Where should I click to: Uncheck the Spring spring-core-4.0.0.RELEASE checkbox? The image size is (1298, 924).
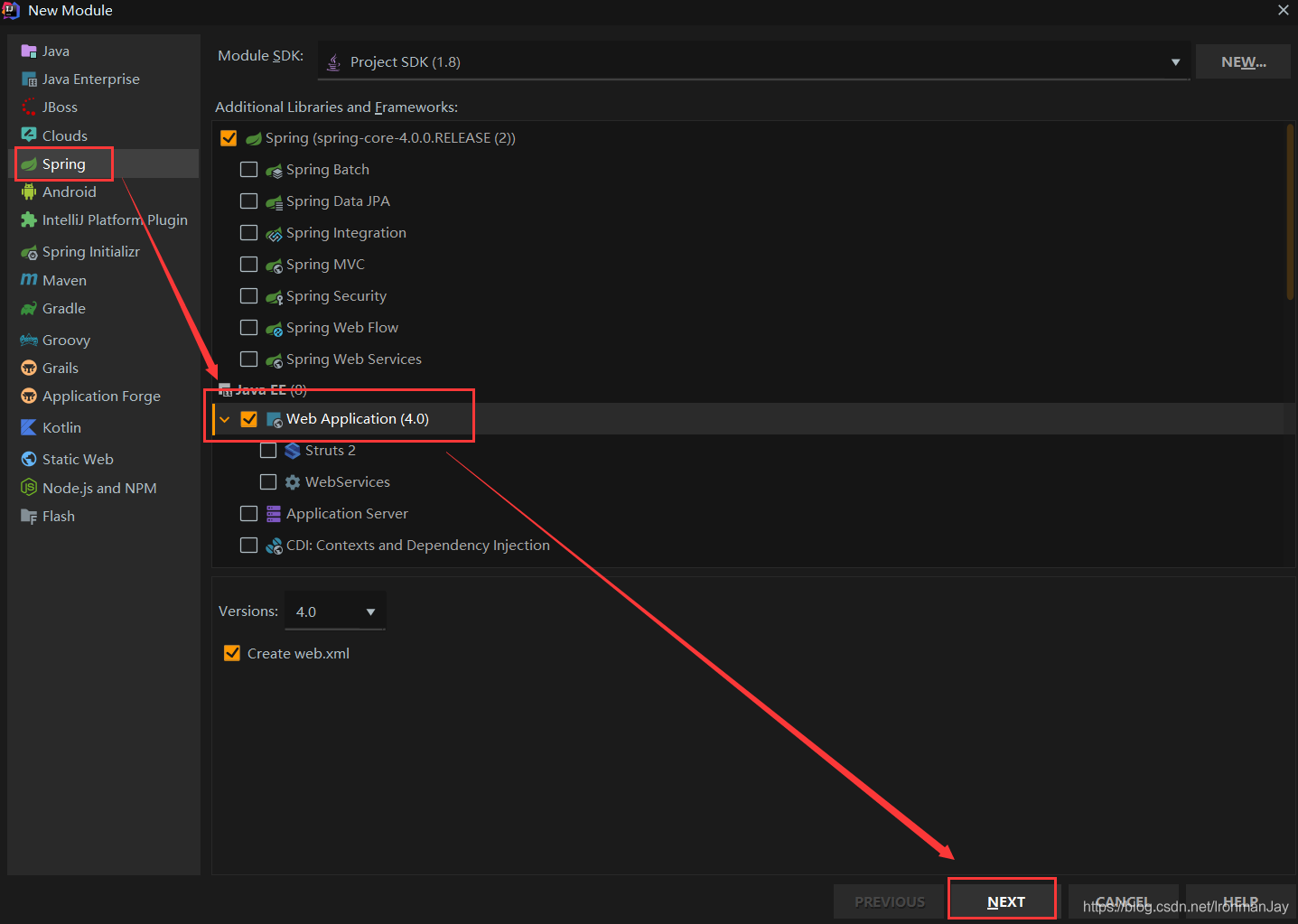pyautogui.click(x=229, y=138)
